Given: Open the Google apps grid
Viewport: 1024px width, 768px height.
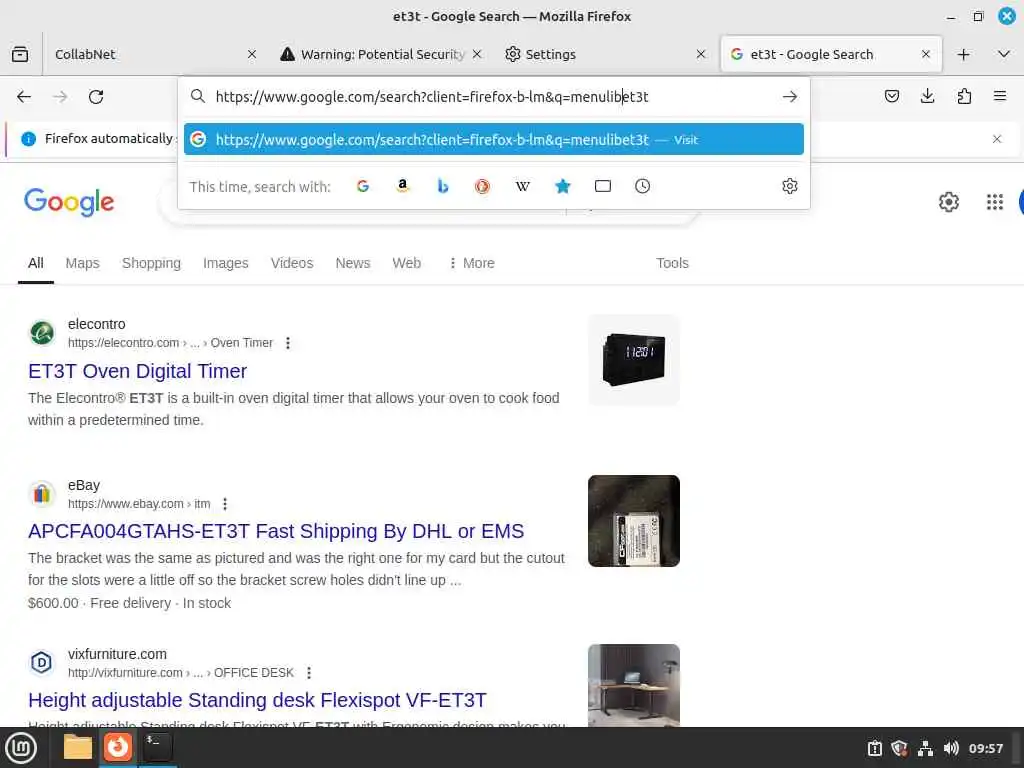Looking at the screenshot, I should click(x=995, y=202).
